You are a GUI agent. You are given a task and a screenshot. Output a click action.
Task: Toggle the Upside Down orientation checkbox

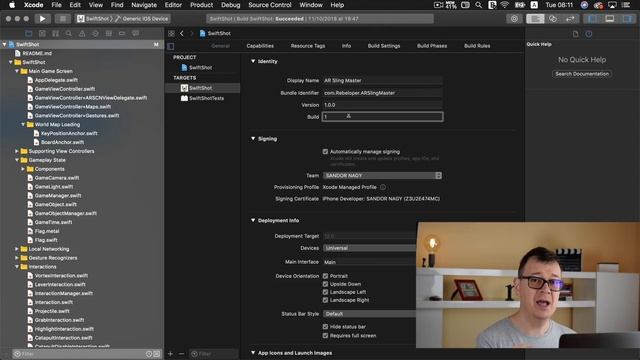325,284
